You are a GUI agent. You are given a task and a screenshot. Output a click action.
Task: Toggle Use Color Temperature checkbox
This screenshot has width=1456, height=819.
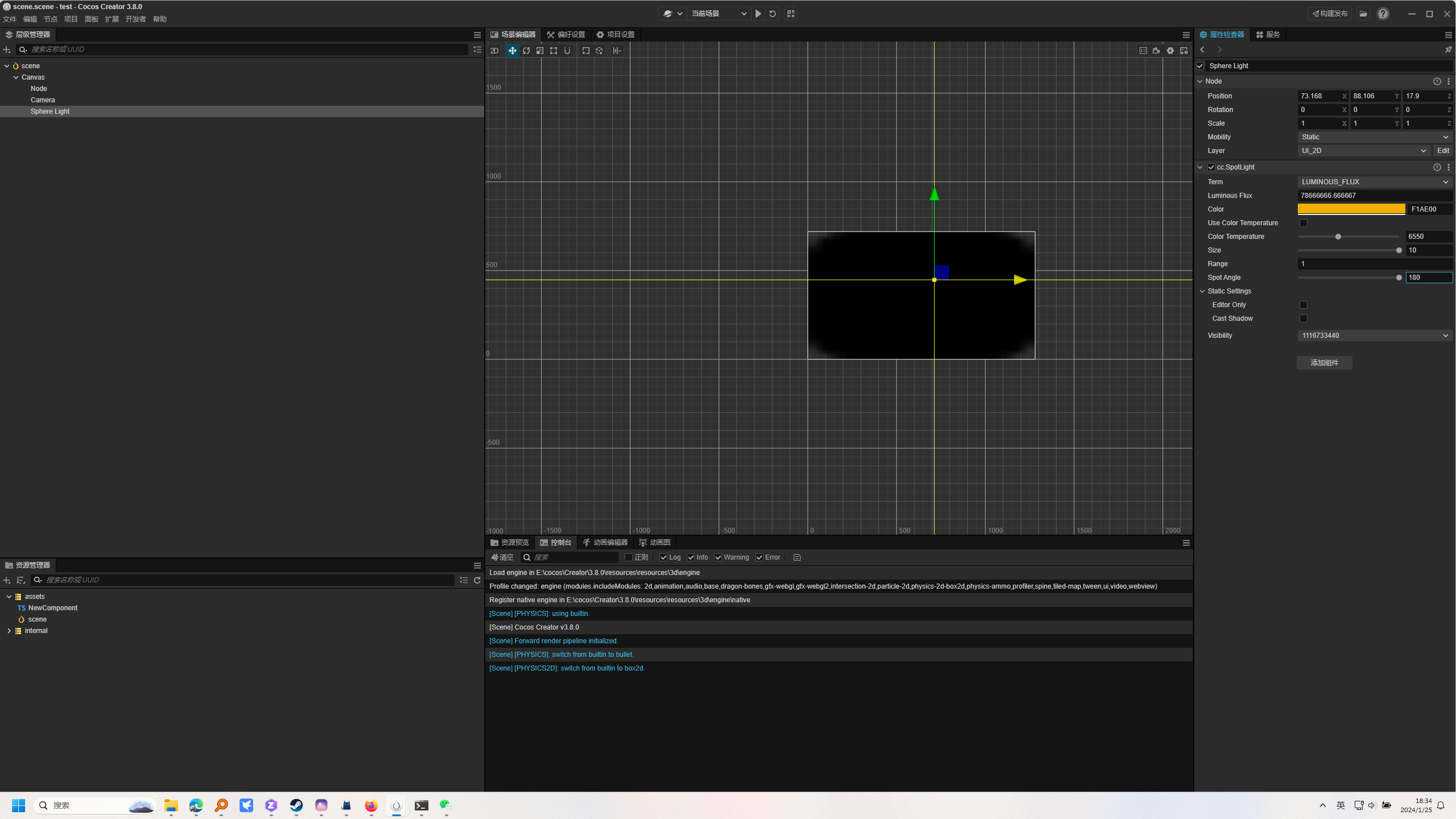click(x=1304, y=223)
